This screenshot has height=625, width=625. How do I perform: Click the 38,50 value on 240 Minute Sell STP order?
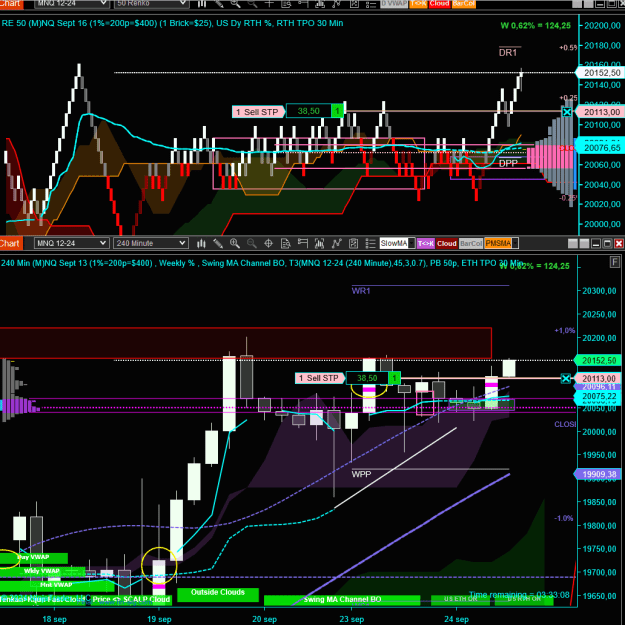[x=367, y=378]
